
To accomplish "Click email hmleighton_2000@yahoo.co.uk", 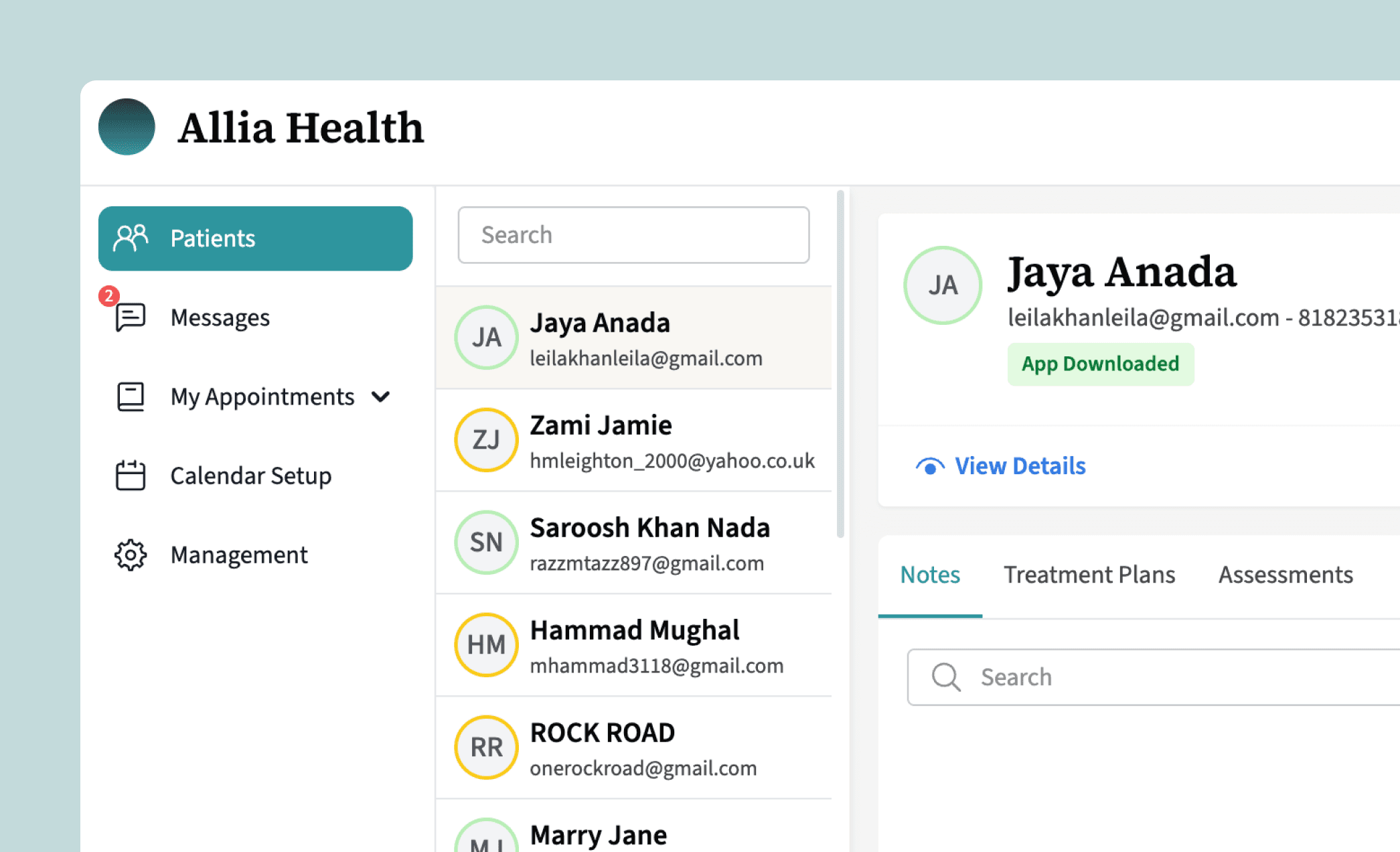I will point(672,461).
